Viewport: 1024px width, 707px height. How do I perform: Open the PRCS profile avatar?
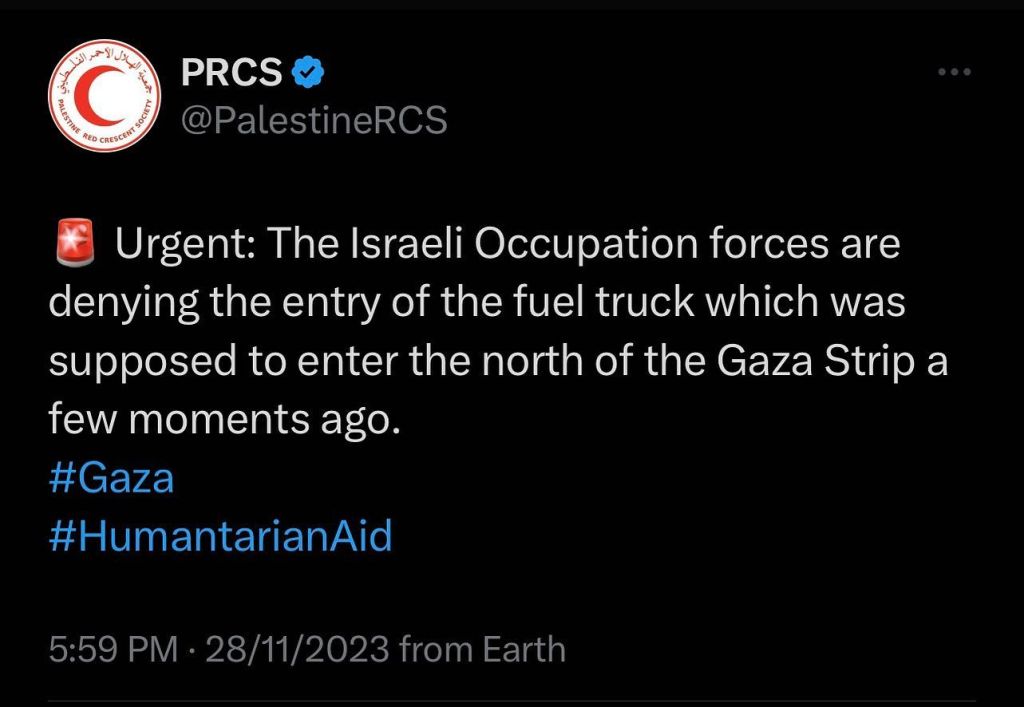104,96
